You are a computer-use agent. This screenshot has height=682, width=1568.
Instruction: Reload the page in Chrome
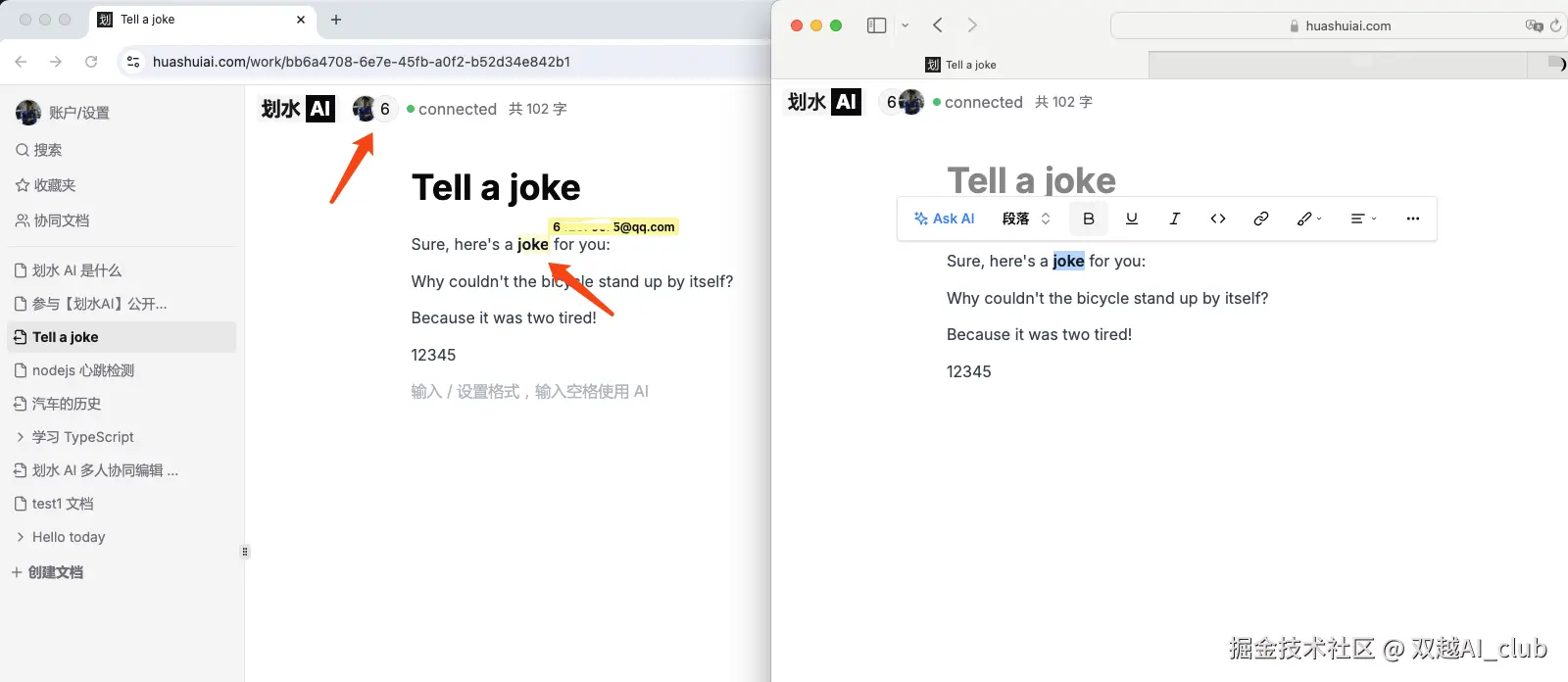pos(91,62)
